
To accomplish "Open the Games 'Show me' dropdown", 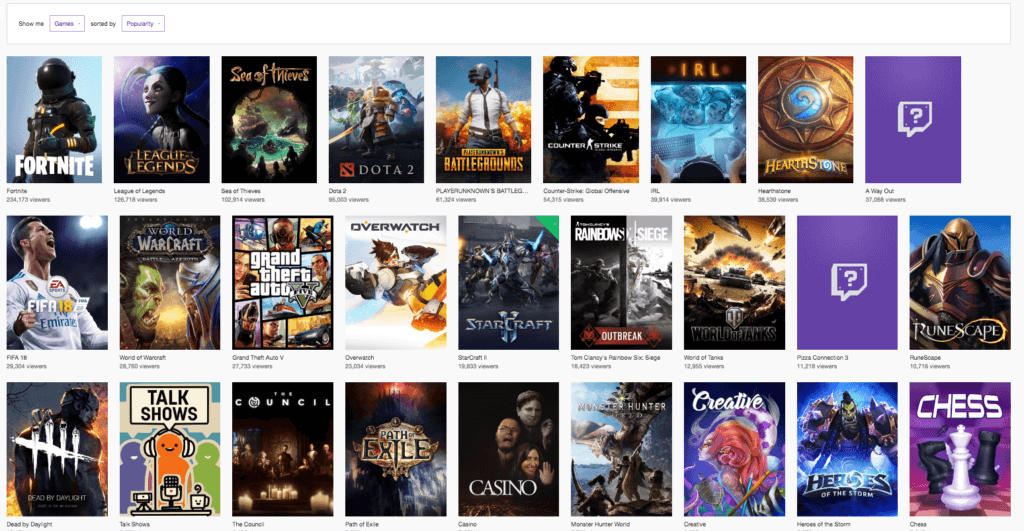I will [67, 24].
